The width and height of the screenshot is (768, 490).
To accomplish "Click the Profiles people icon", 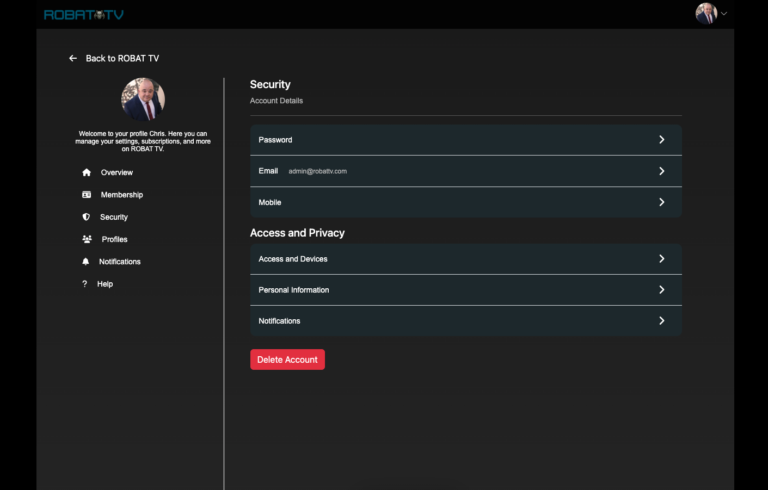I will pos(87,239).
